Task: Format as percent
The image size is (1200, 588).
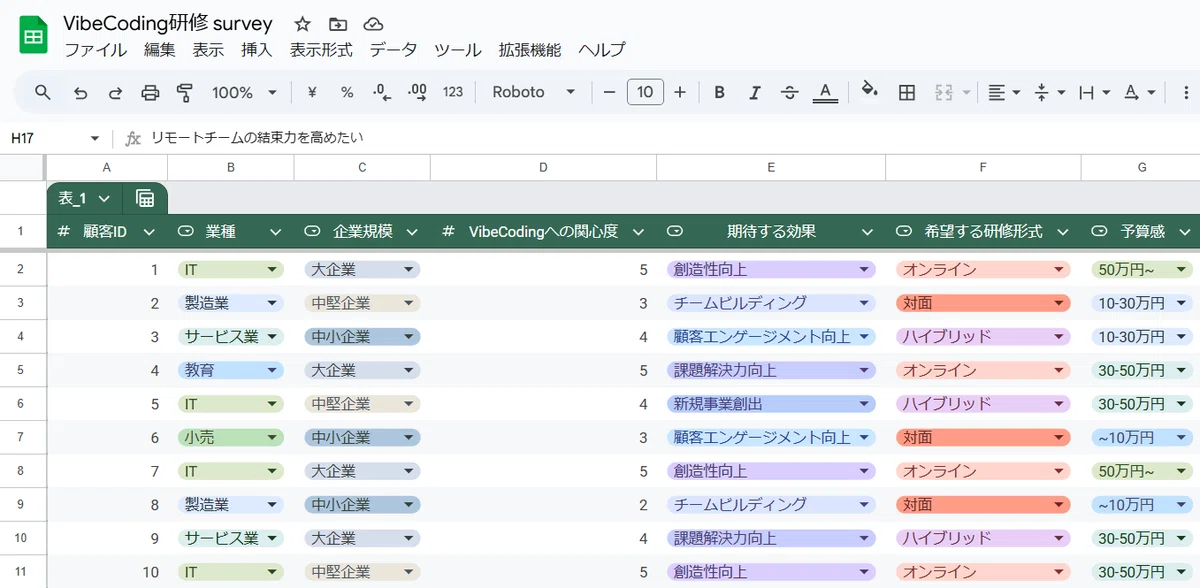Action: (347, 92)
